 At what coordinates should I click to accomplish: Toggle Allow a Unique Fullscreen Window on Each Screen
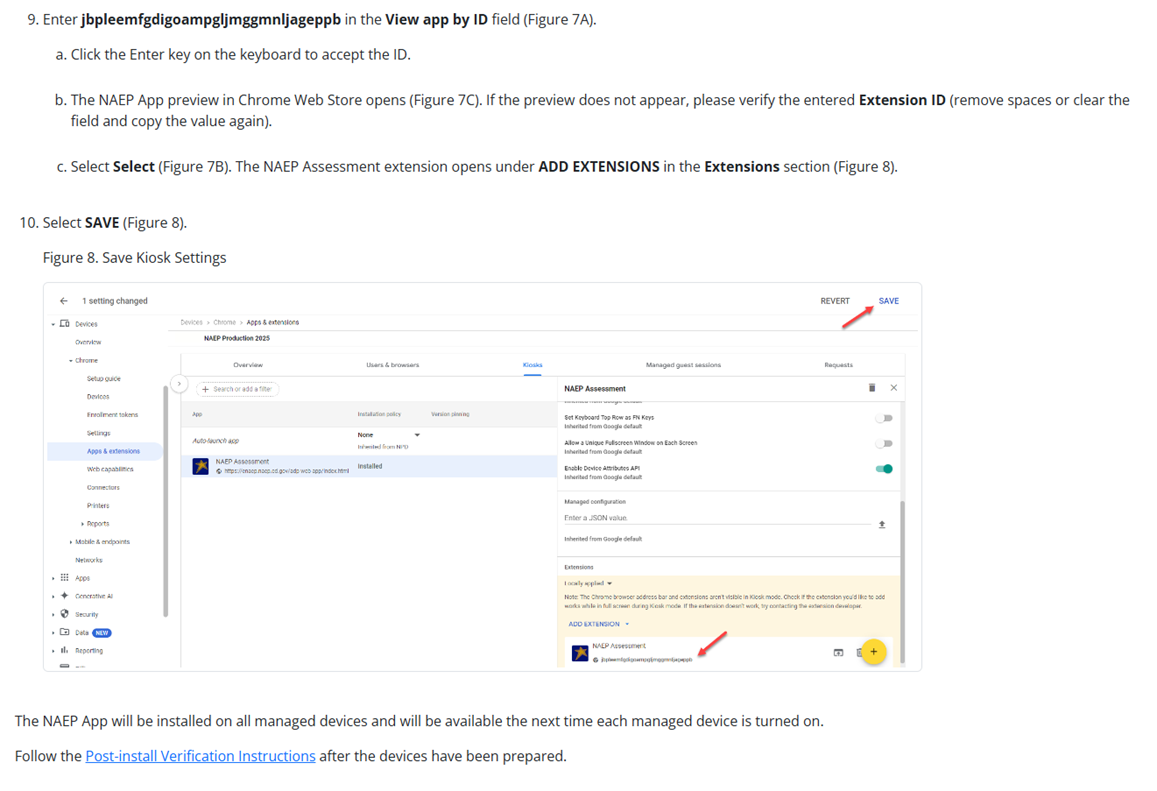pyautogui.click(x=884, y=443)
